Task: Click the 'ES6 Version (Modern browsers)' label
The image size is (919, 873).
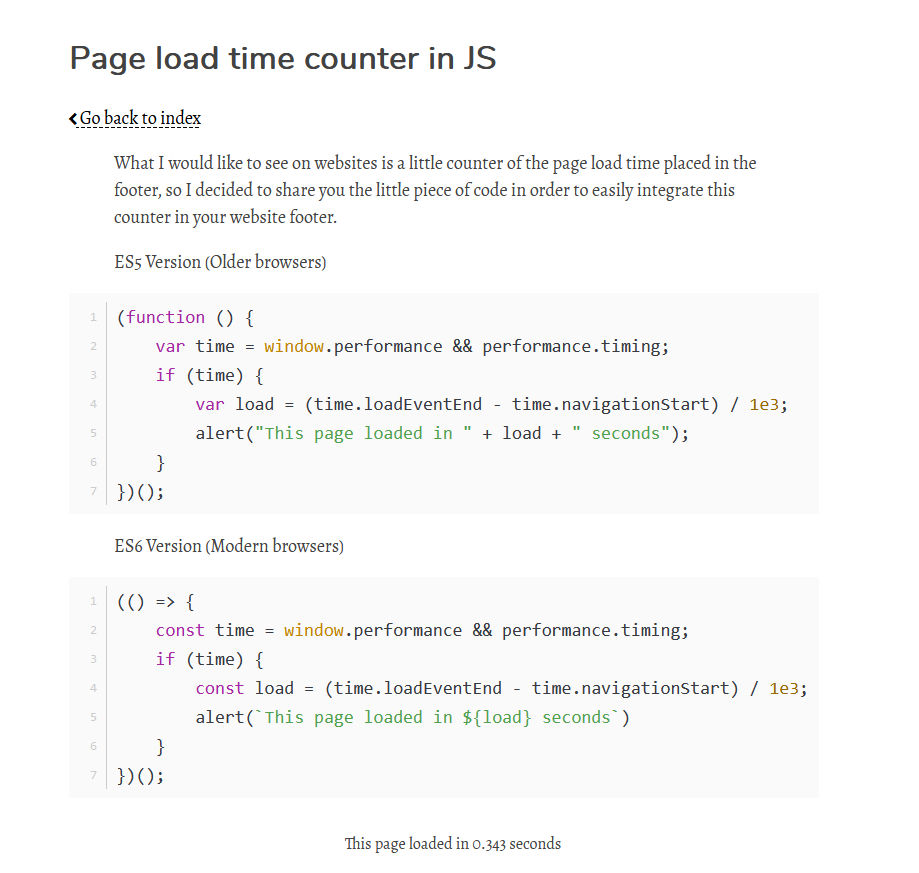Action: (x=229, y=546)
